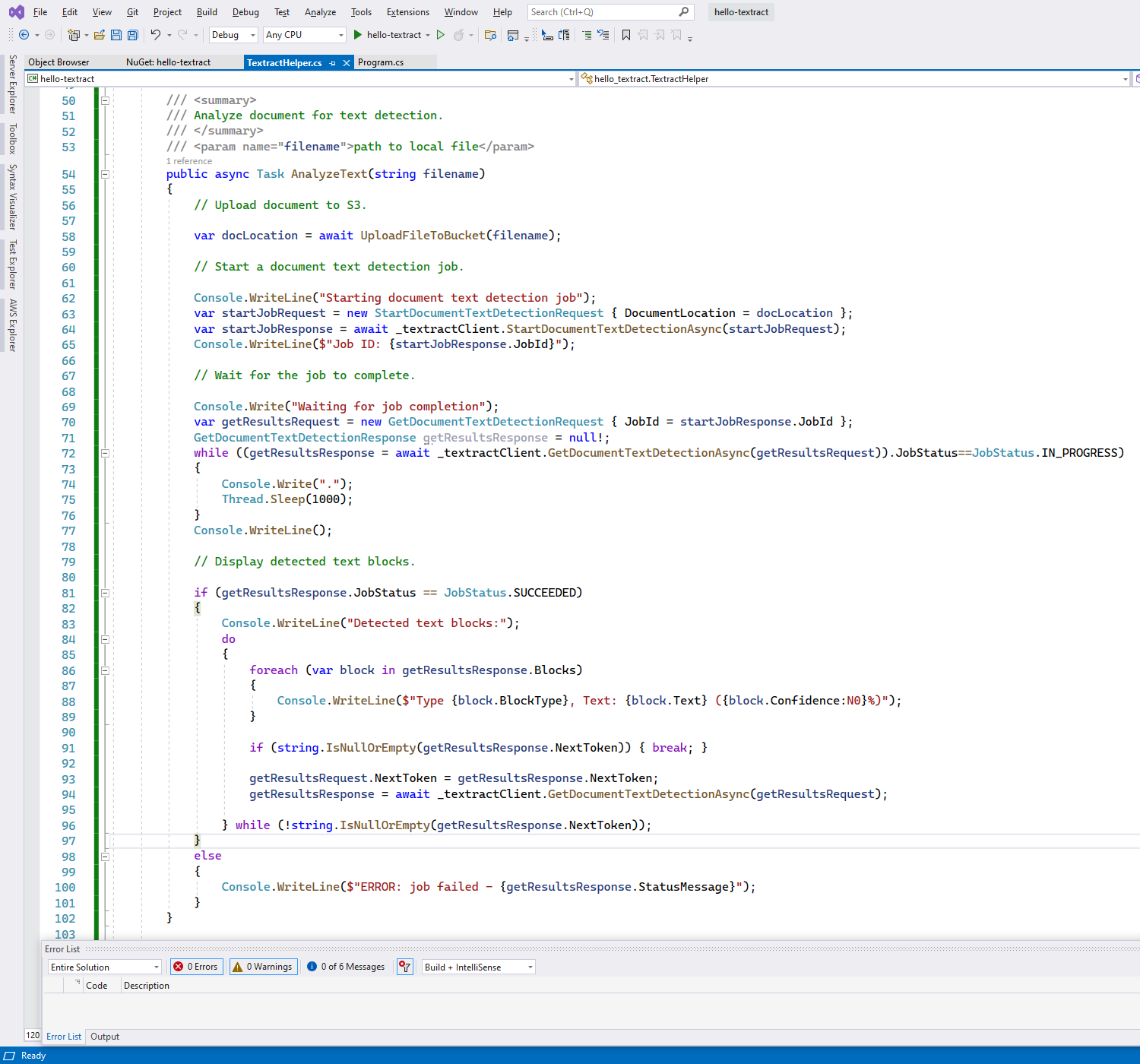This screenshot has width=1140, height=1064.
Task: Click the search magnifier icon
Action: pos(684,11)
